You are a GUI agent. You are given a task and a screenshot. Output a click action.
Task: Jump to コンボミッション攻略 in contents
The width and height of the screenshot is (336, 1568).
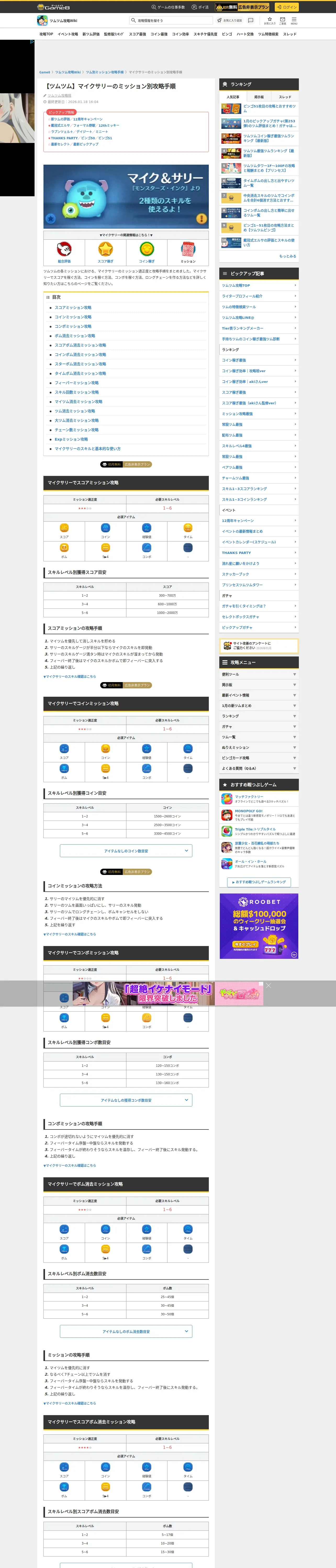click(x=73, y=326)
